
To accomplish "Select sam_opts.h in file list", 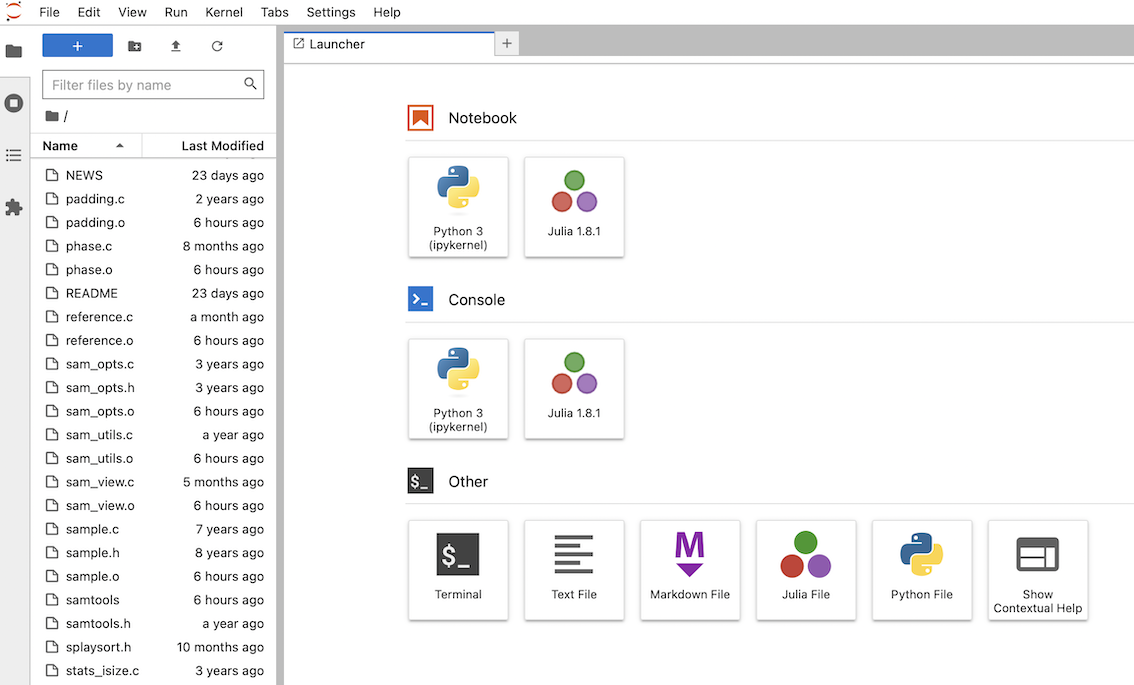I will (x=153, y=388).
